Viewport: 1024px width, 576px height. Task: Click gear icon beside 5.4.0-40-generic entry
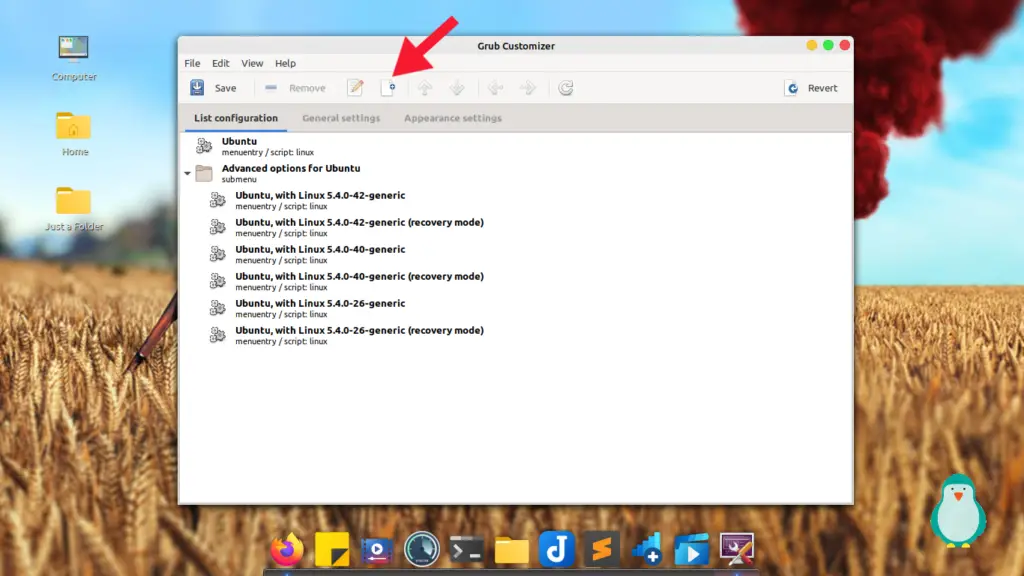click(217, 254)
